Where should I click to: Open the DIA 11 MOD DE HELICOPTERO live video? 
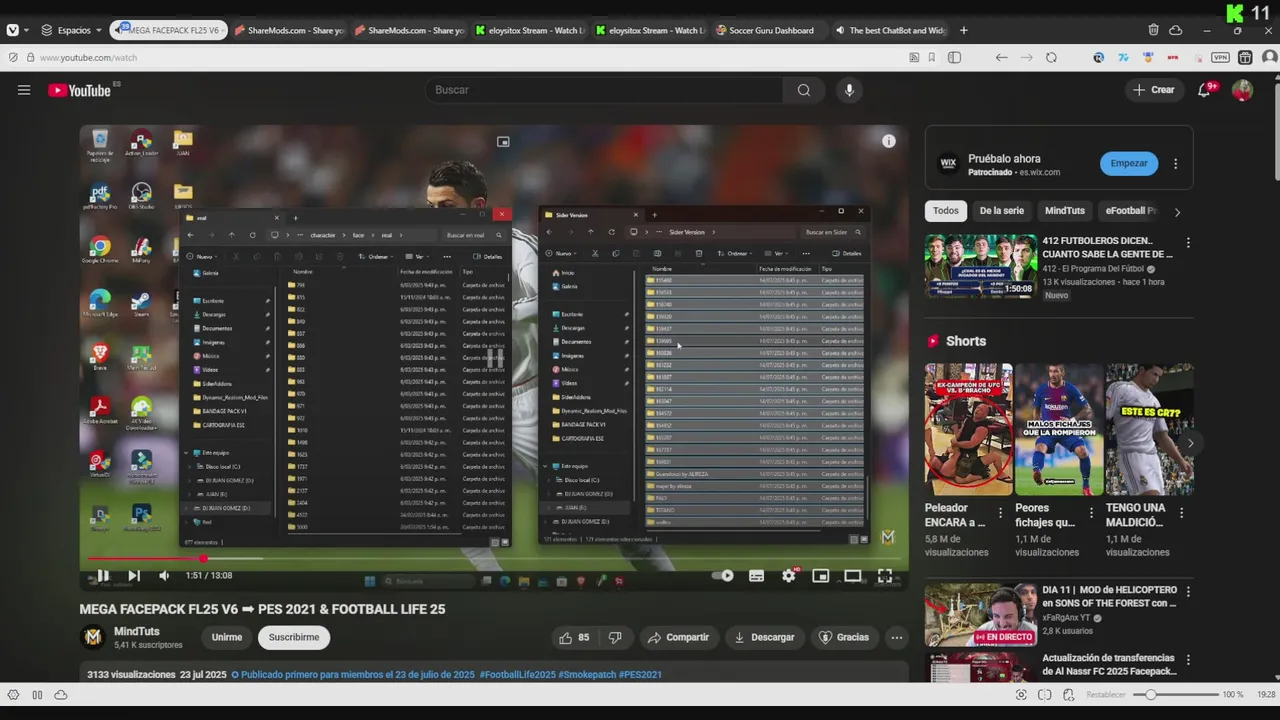[x=980, y=615]
